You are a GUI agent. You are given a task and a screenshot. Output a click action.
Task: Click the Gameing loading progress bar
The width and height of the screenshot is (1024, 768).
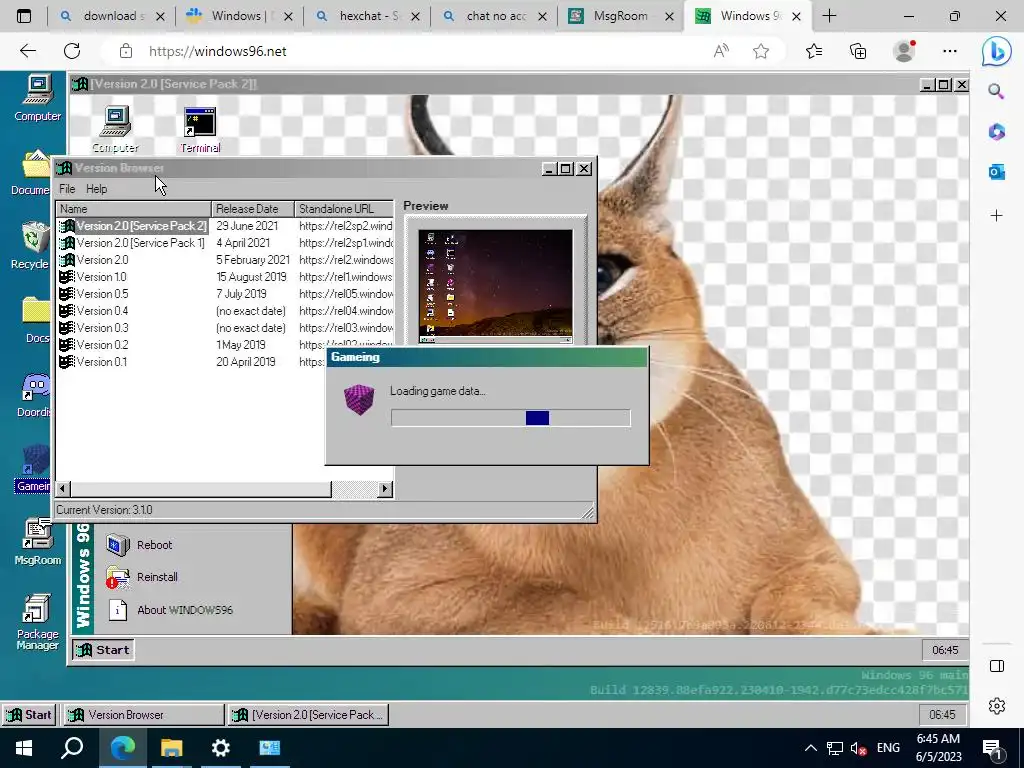[511, 418]
